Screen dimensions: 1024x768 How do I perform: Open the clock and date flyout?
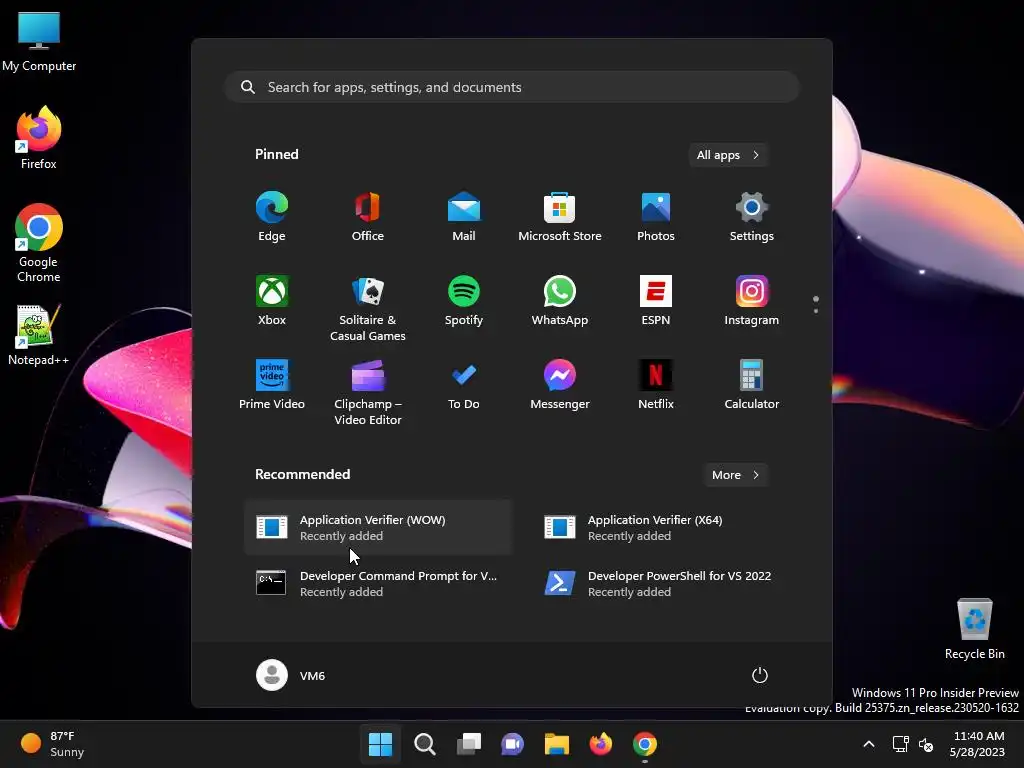978,744
